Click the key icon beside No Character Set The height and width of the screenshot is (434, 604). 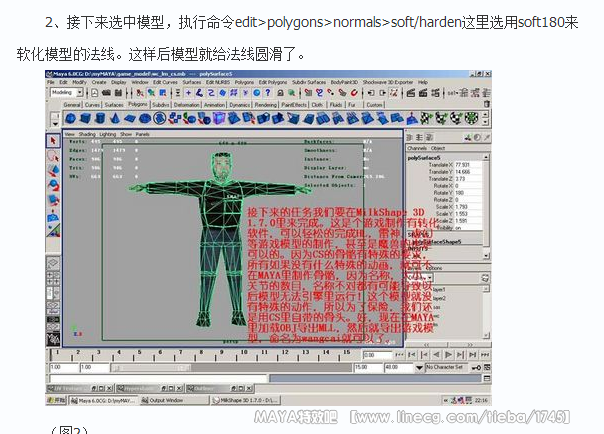click(476, 368)
